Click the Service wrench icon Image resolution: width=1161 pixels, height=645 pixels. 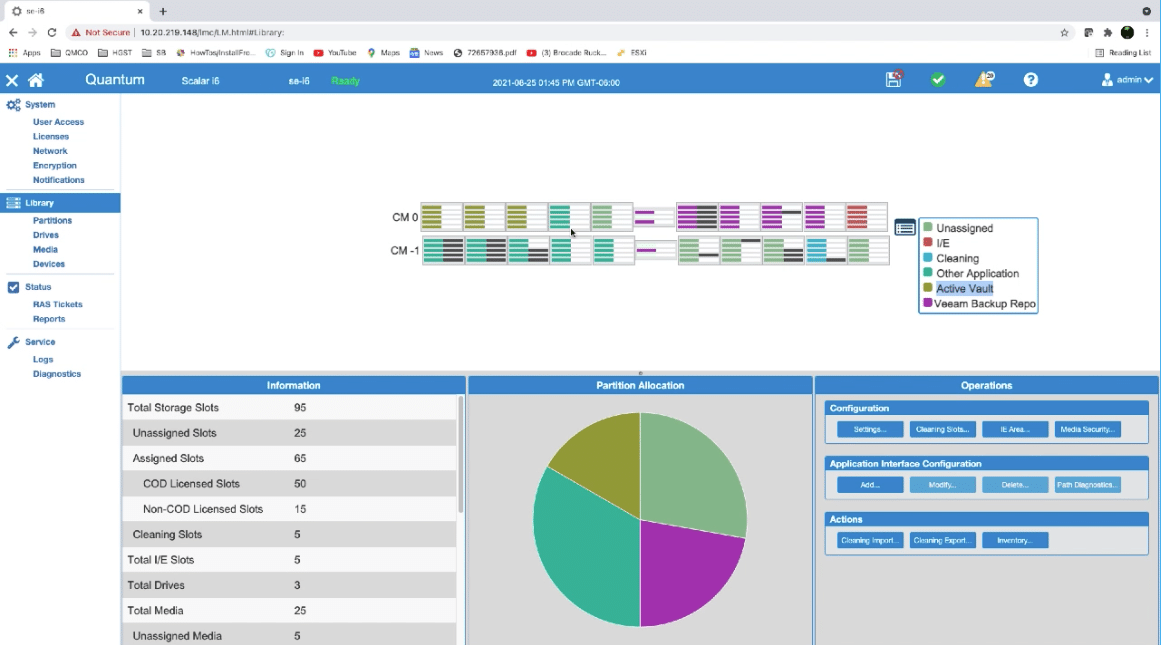[x=13, y=342]
